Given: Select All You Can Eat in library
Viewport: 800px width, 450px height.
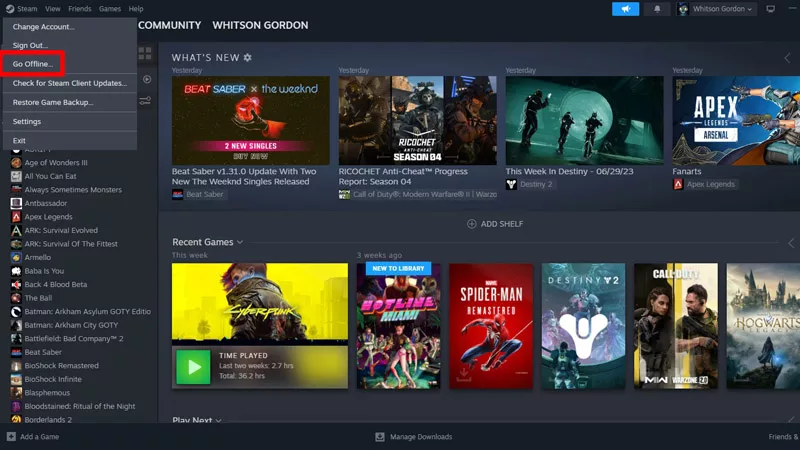Looking at the screenshot, I should [x=51, y=176].
